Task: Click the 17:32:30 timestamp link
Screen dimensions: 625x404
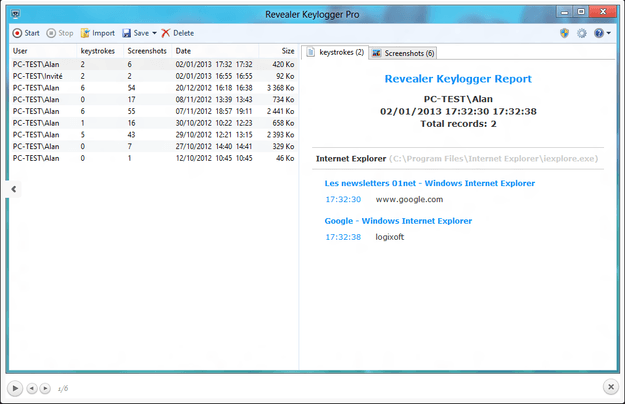Action: click(343, 199)
